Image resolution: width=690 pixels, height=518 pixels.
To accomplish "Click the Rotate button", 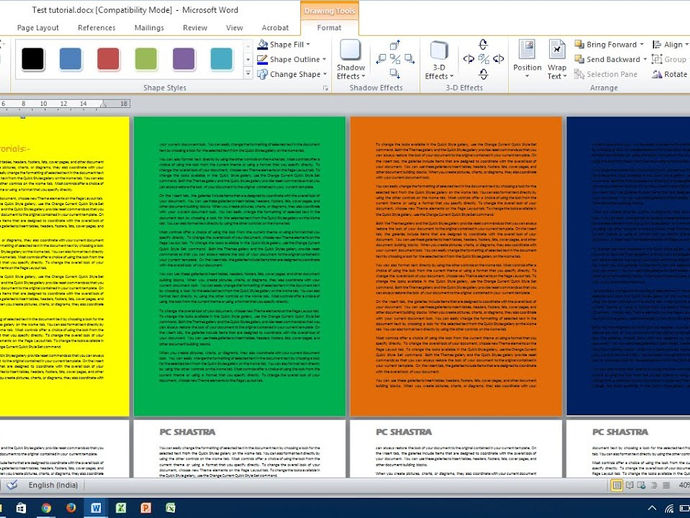I will click(669, 74).
